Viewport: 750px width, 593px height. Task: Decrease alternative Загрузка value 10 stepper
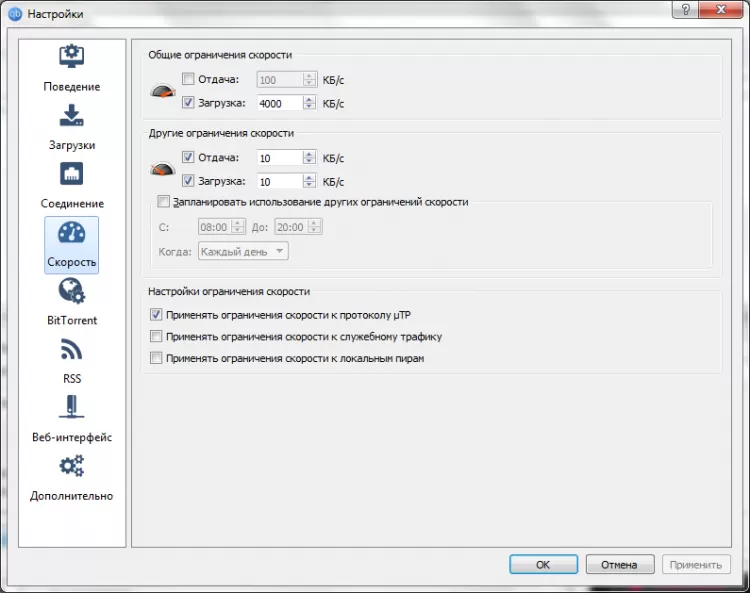pos(309,185)
